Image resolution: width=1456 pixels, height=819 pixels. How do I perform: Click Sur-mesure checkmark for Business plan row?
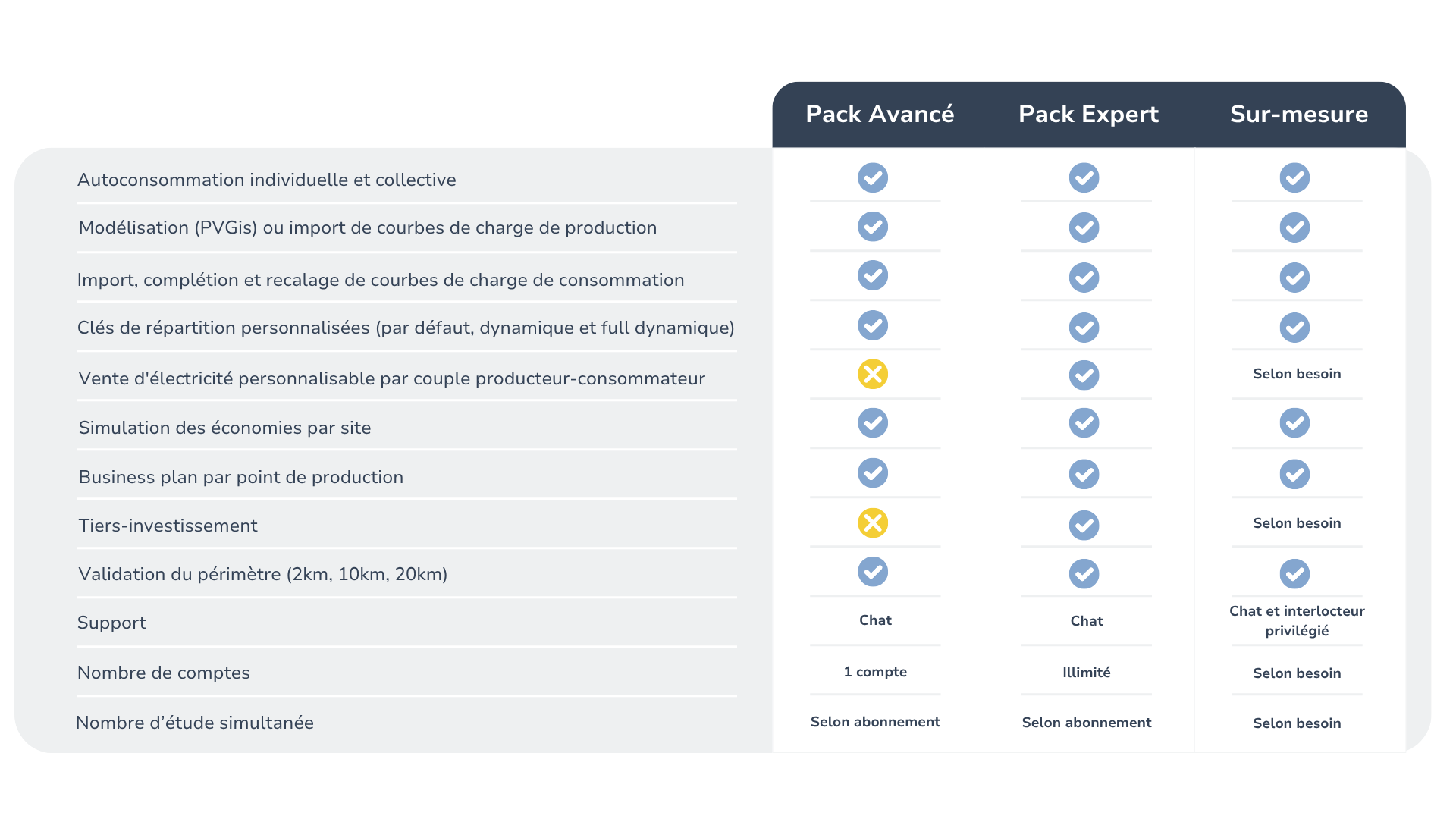pos(1294,474)
